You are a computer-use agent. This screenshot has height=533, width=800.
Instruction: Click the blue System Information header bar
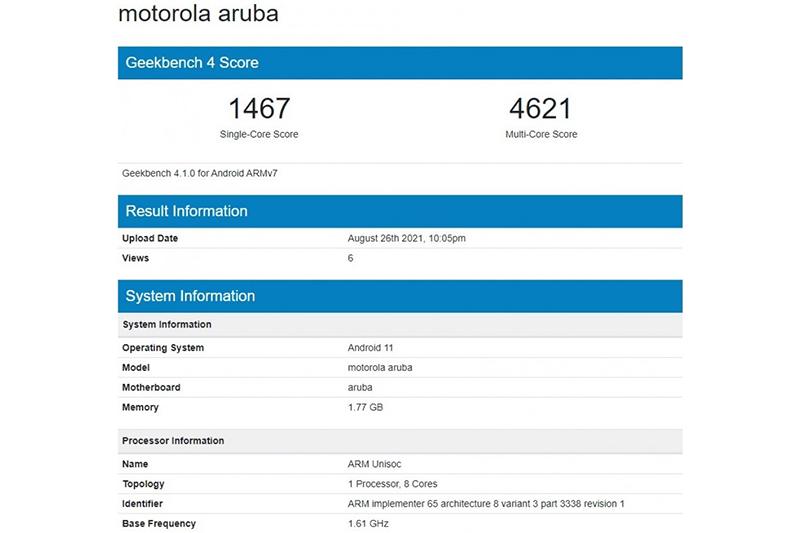(400, 296)
